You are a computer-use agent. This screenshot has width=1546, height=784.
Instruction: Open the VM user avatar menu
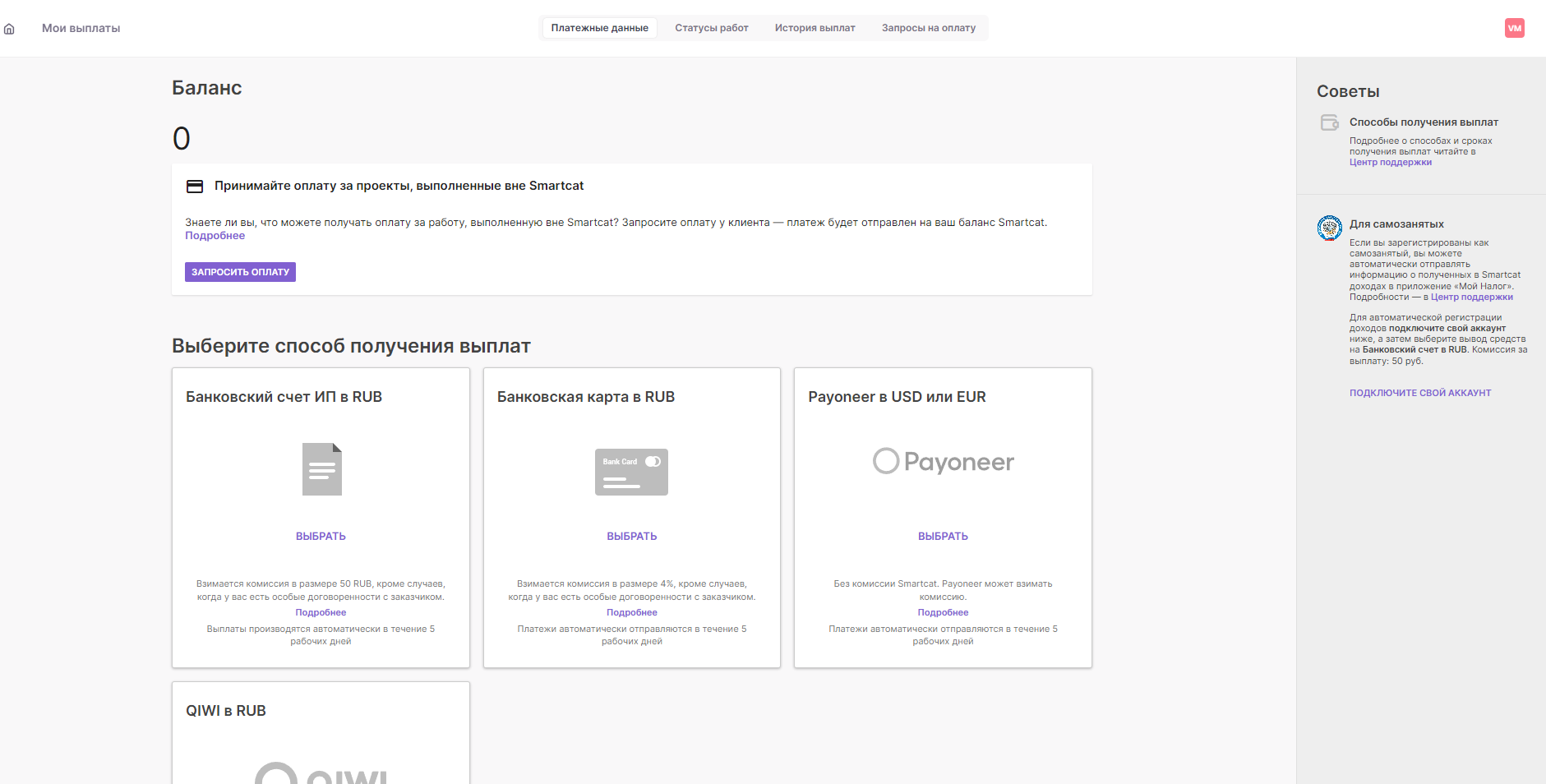click(1514, 28)
